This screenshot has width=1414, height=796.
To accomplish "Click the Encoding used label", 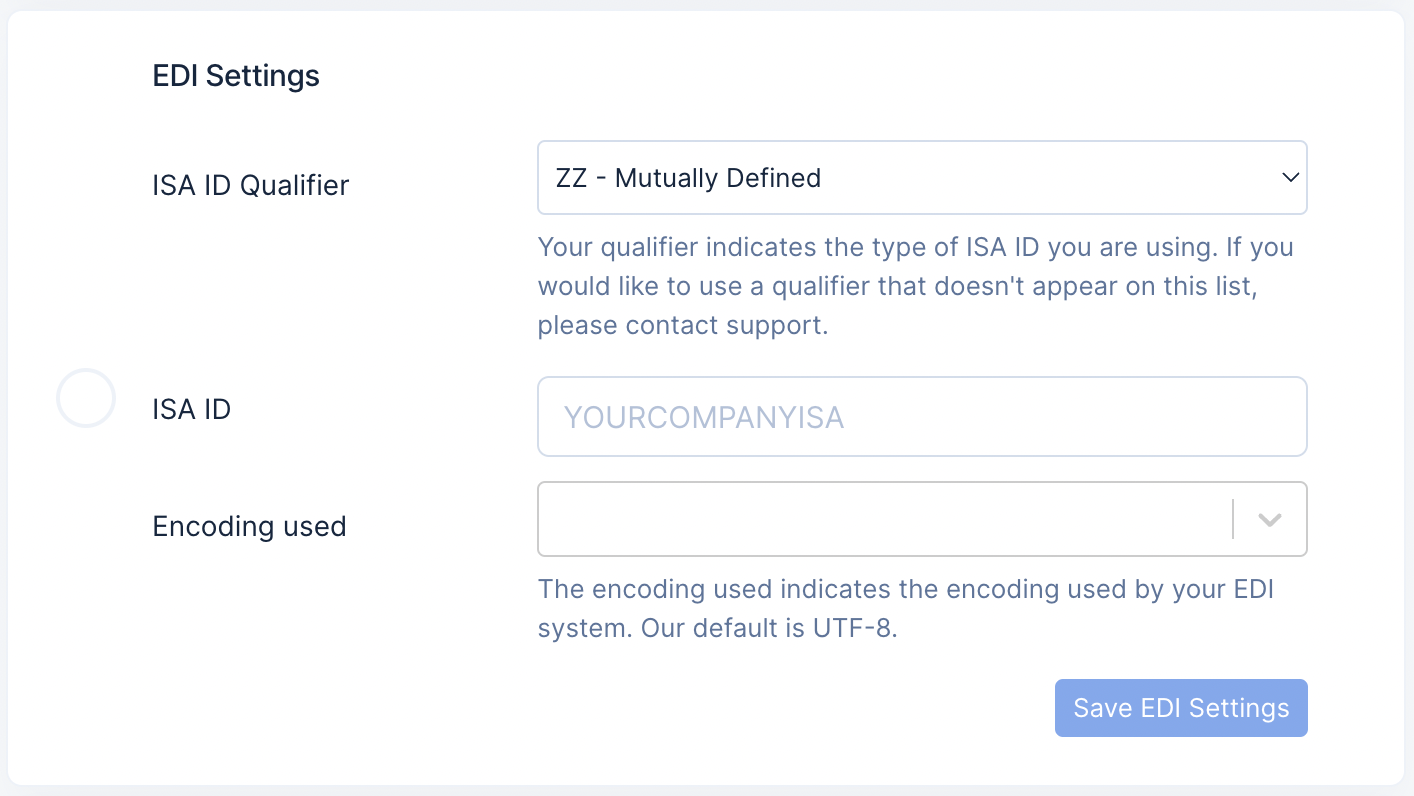I will coord(249,527).
